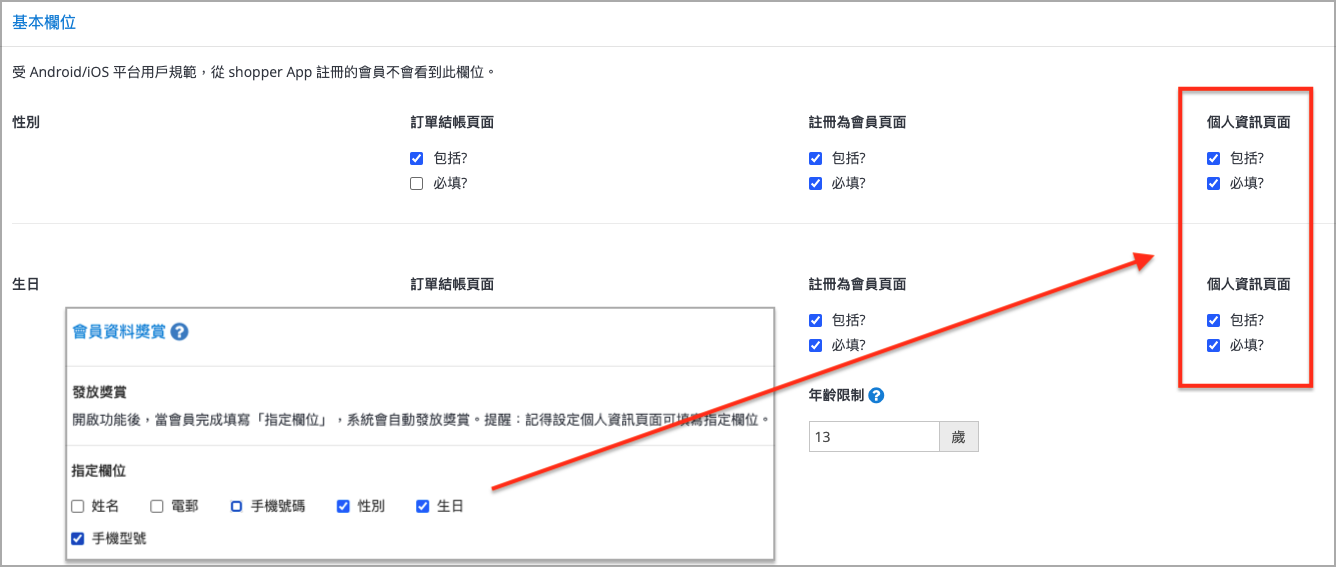
Task: Toggle 必填 under 註冊為會員頁面 in 生日 row
Action: [816, 345]
